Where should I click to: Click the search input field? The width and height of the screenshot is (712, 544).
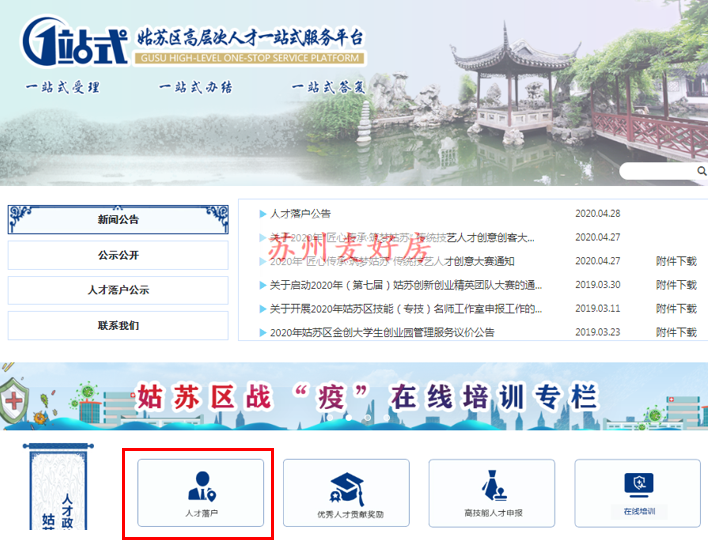pos(655,172)
